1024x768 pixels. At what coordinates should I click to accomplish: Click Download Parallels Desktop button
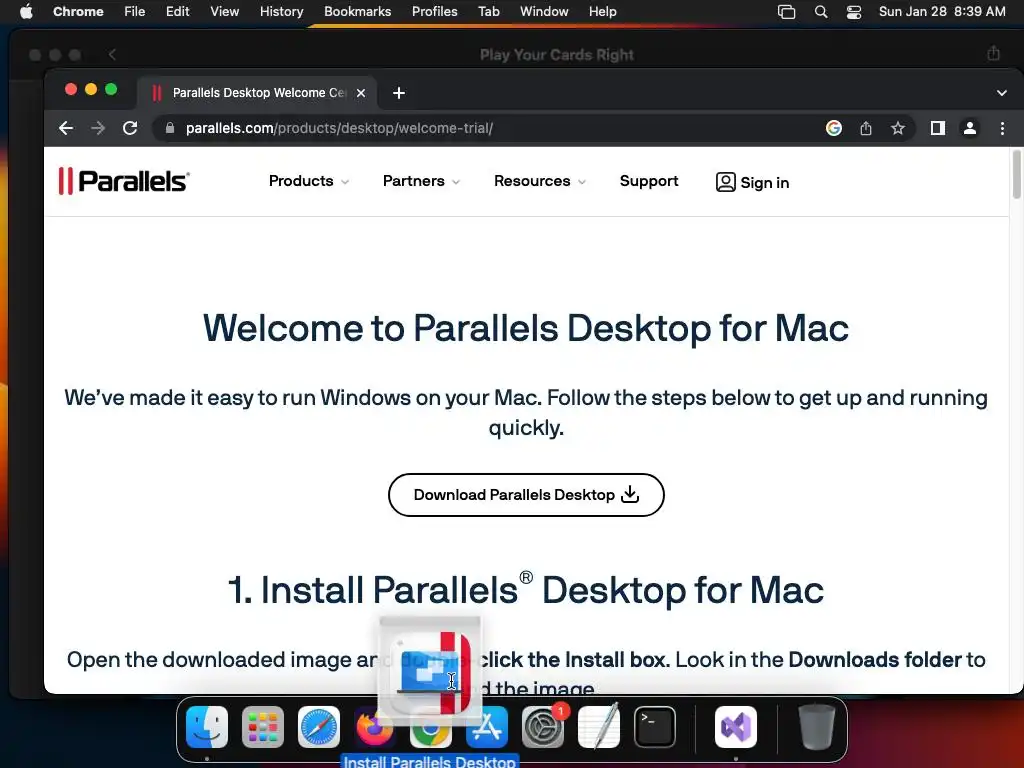pos(526,494)
